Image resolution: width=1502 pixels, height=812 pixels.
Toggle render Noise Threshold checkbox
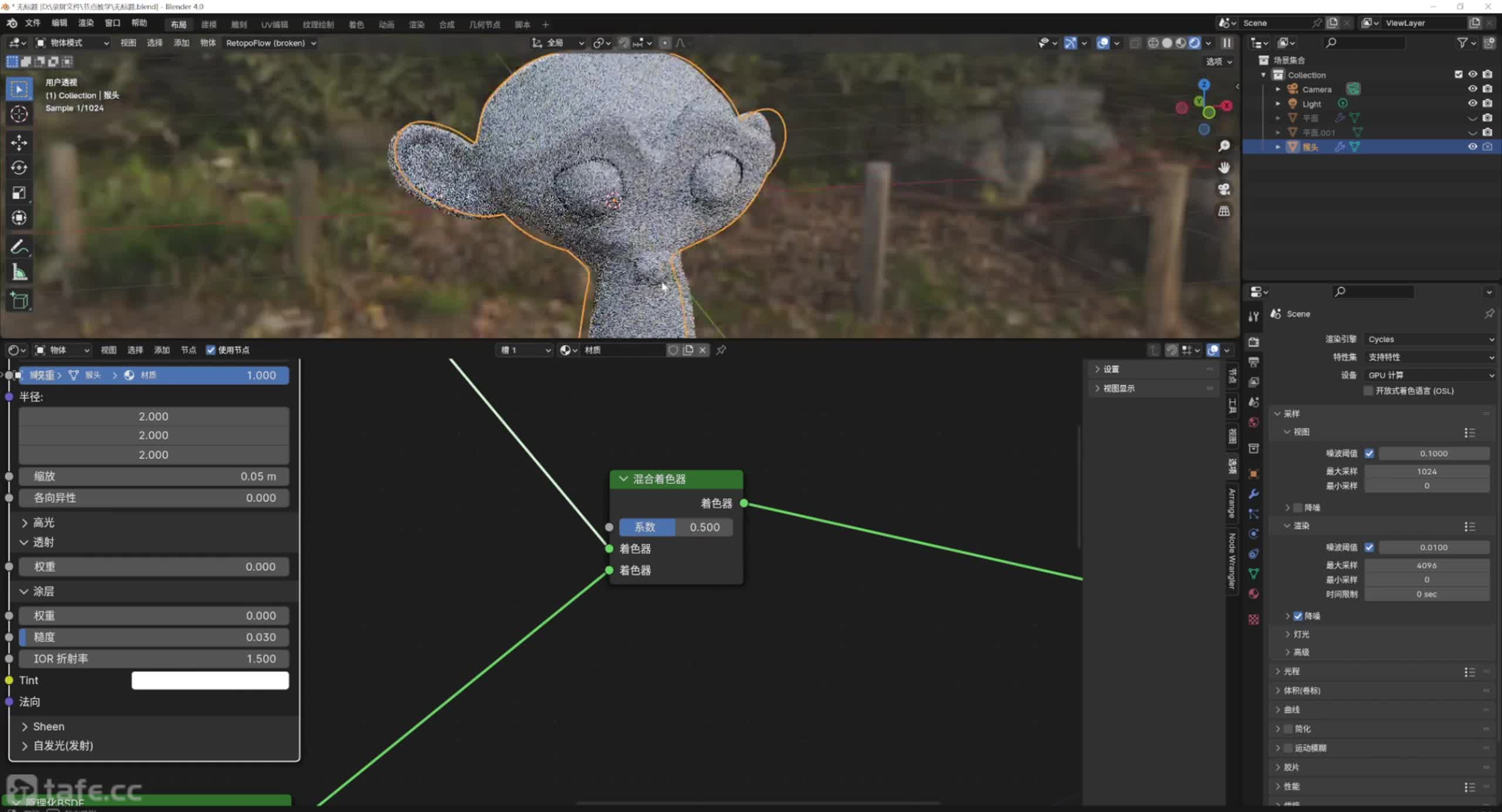click(x=1369, y=547)
